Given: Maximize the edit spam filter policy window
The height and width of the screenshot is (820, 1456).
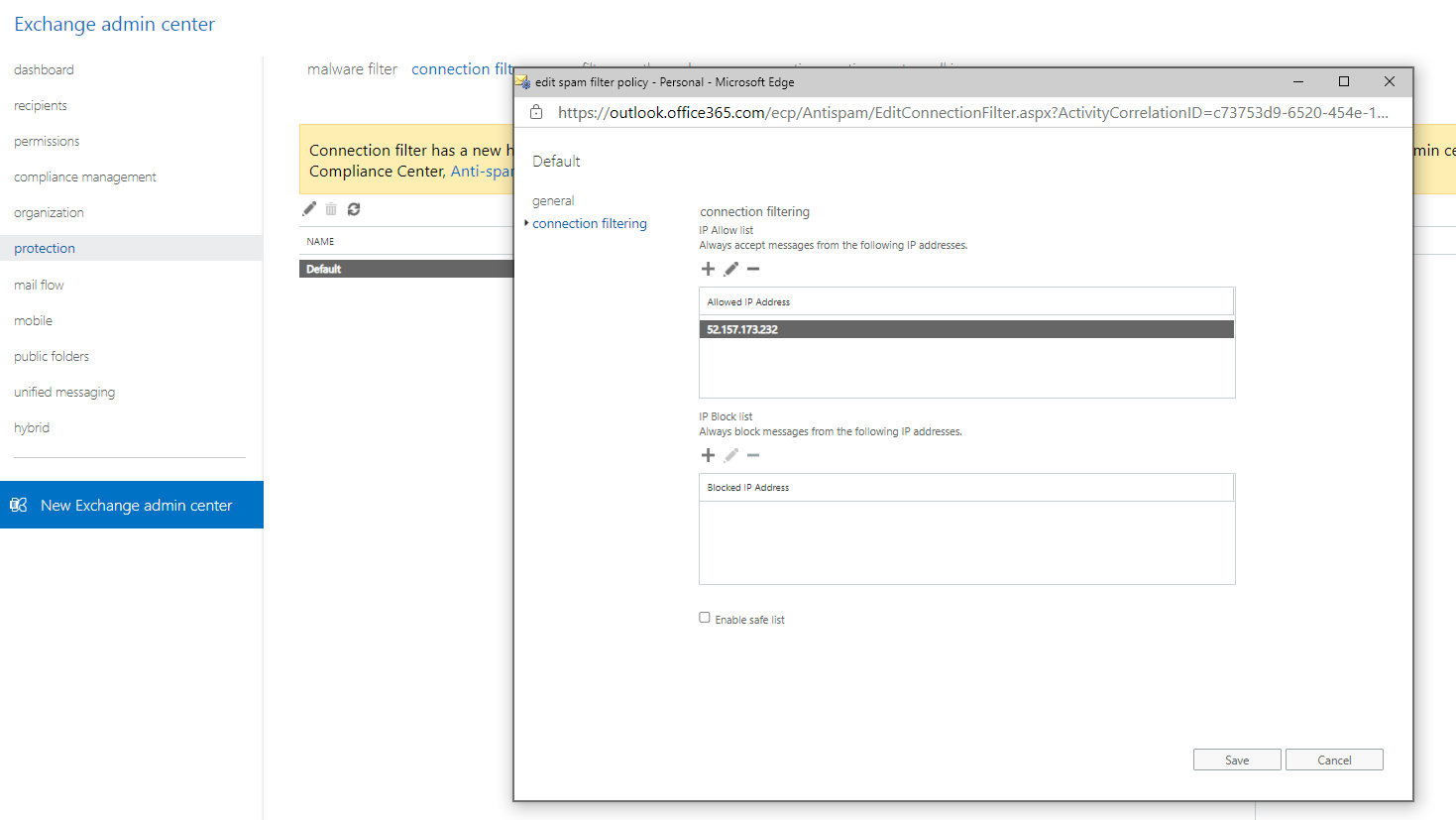Looking at the screenshot, I should click(x=1344, y=81).
